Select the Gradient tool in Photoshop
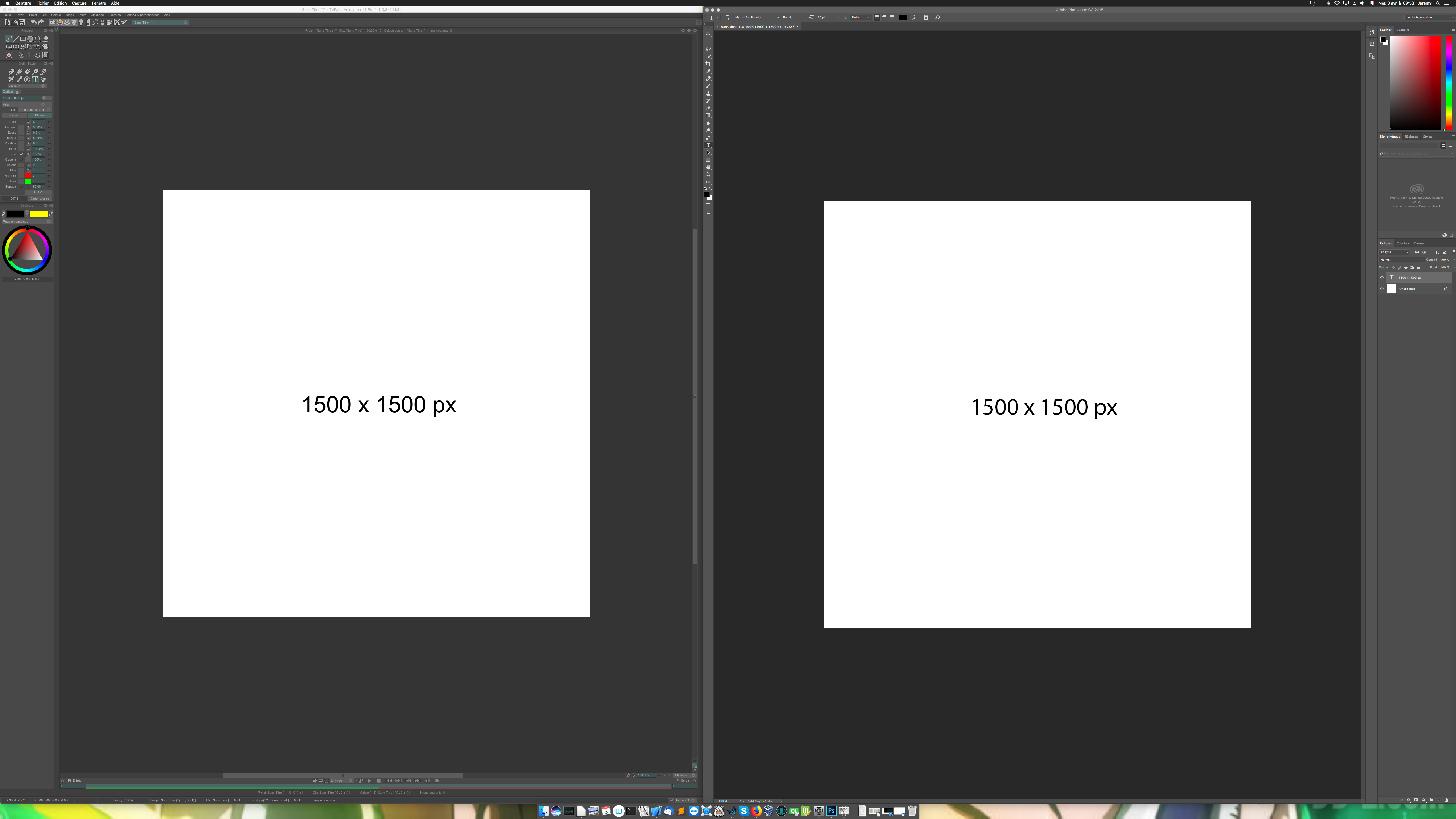Image resolution: width=1456 pixels, height=819 pixels. [x=708, y=115]
